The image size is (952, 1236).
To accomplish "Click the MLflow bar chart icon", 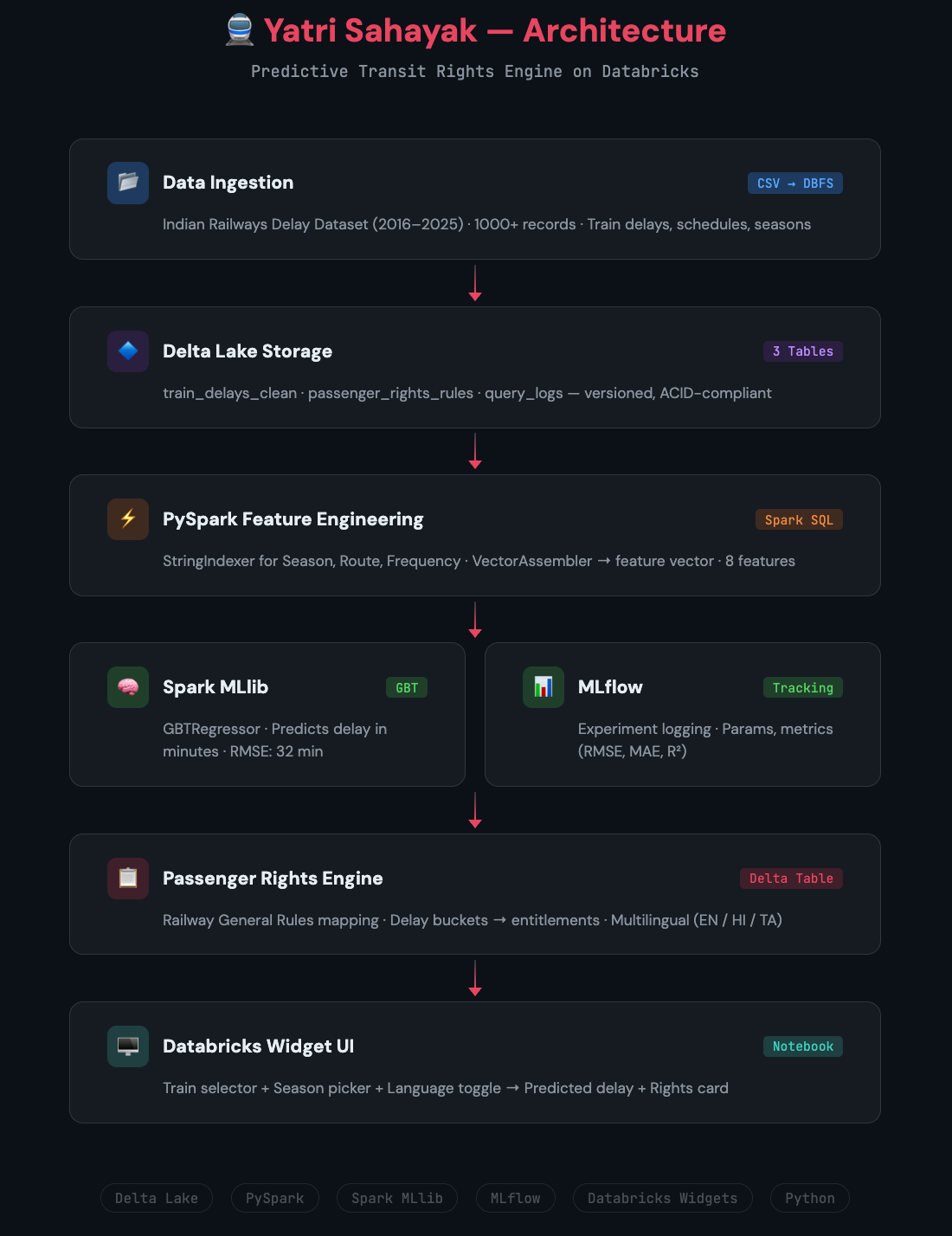I will 544,687.
